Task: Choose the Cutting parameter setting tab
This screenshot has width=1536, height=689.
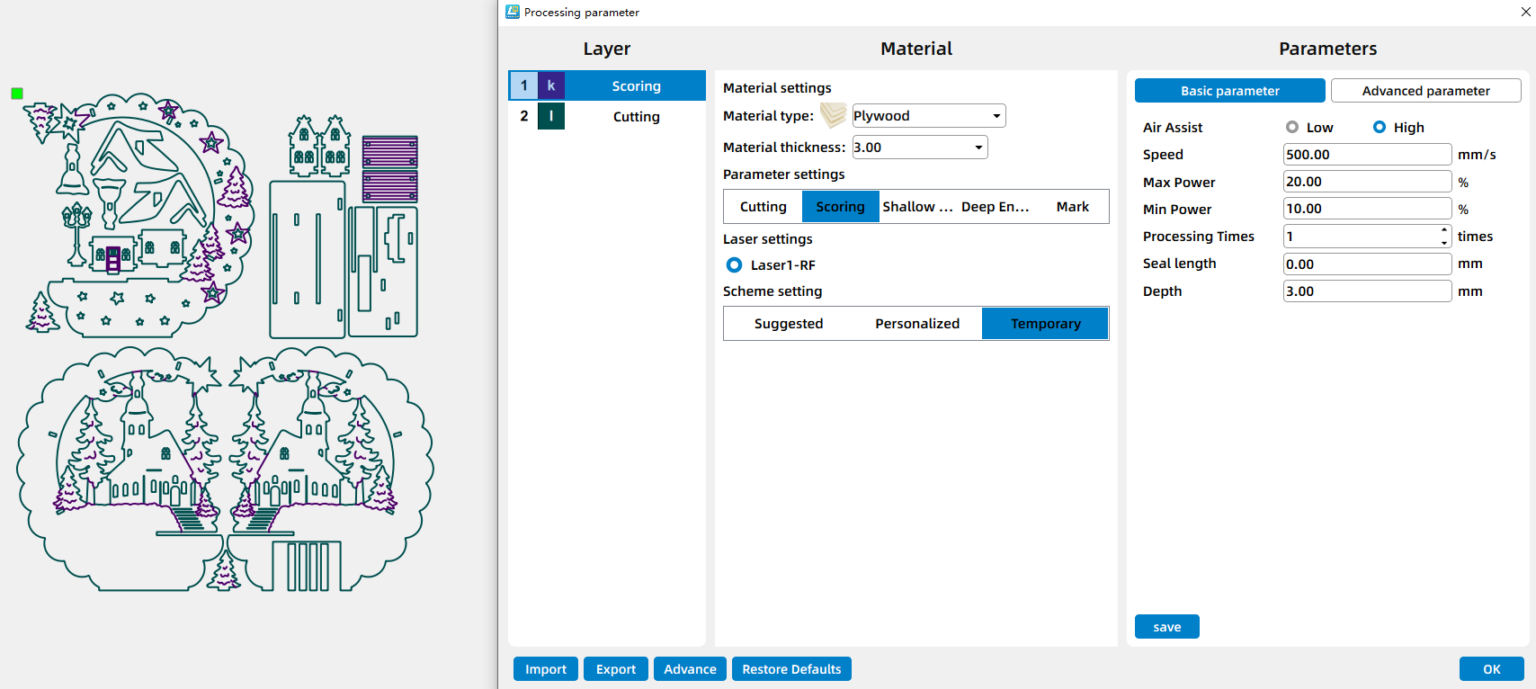Action: pos(763,207)
